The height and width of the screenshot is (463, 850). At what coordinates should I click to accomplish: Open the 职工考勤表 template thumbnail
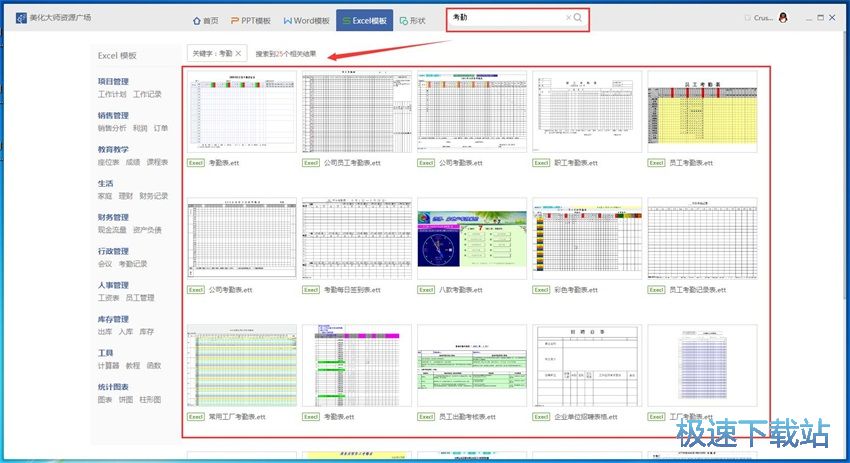click(x=587, y=112)
